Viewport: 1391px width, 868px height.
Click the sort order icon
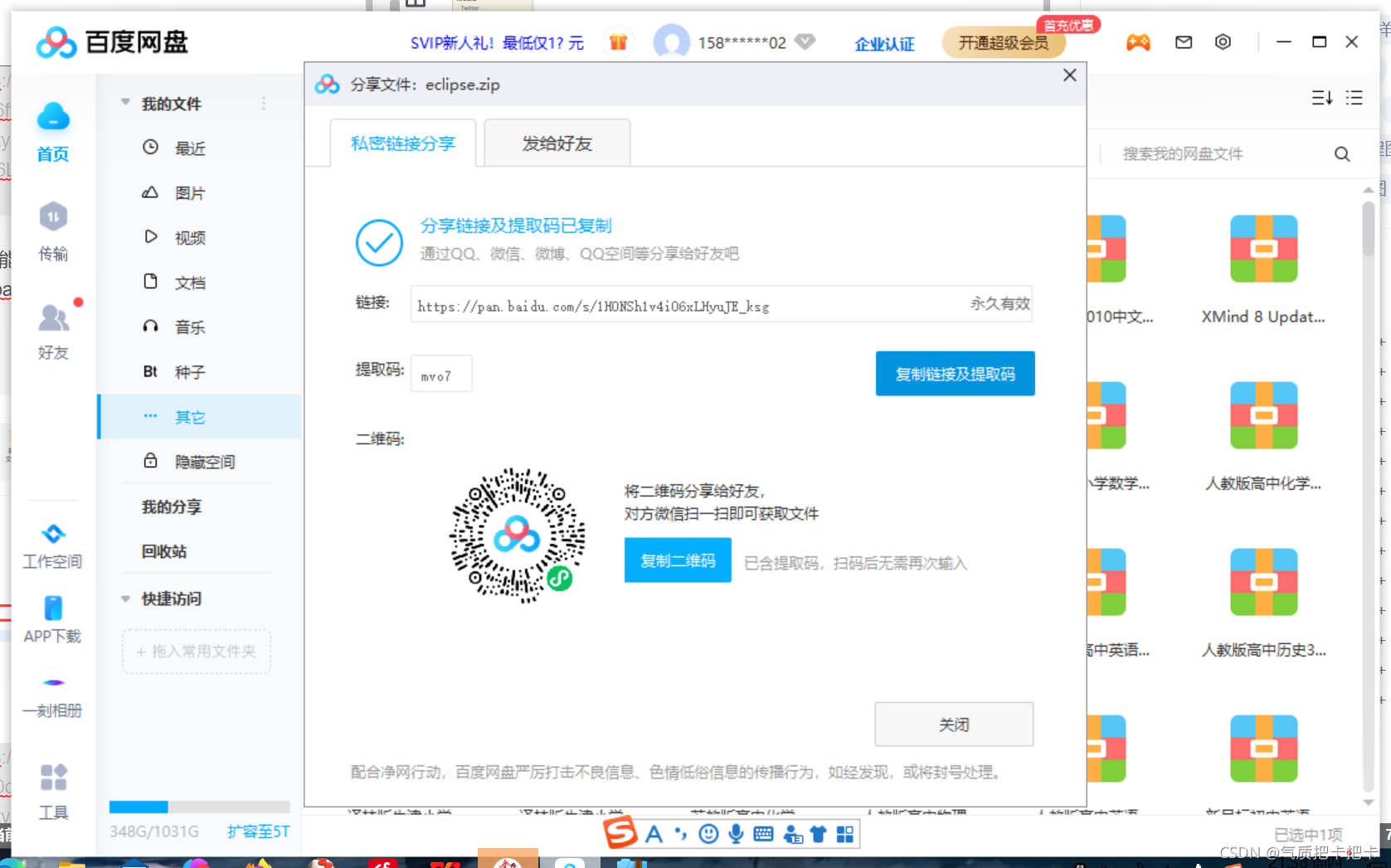[1322, 98]
